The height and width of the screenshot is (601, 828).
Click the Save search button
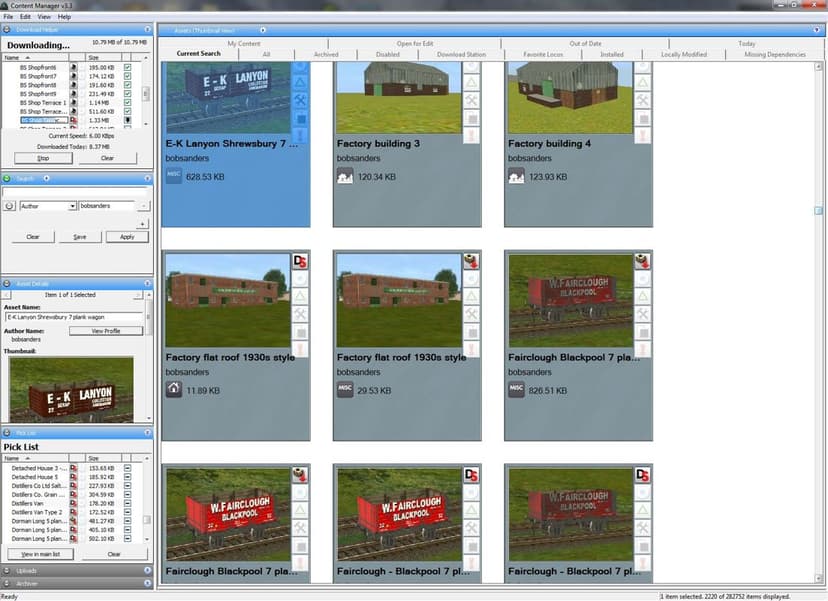tap(80, 237)
